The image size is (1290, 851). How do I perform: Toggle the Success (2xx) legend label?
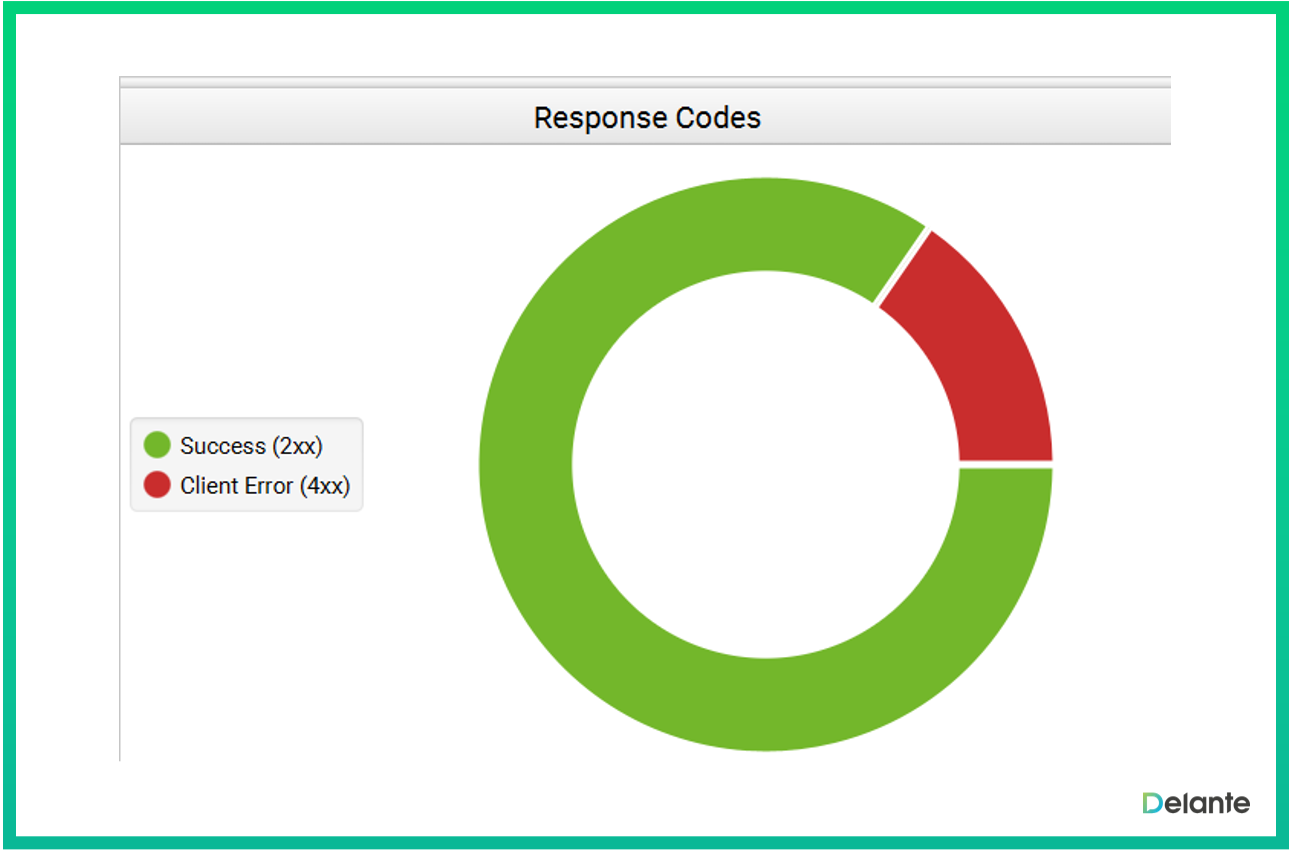tap(251, 445)
